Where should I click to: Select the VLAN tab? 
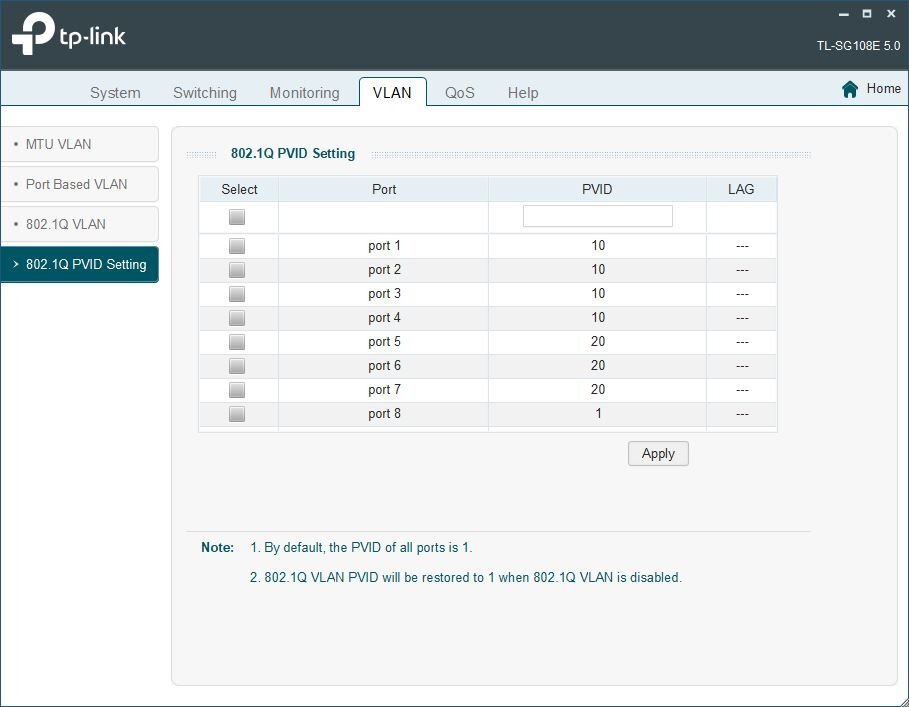coord(392,92)
